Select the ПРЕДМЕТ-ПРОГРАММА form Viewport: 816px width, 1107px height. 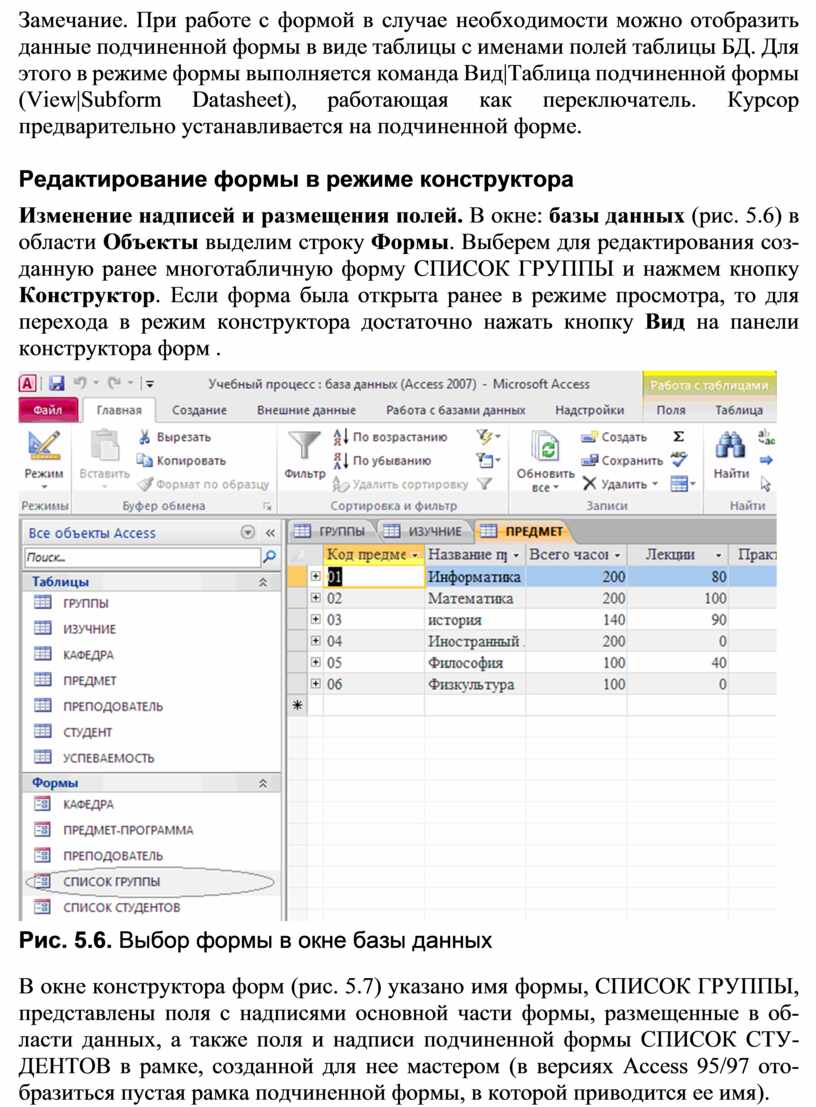(127, 830)
